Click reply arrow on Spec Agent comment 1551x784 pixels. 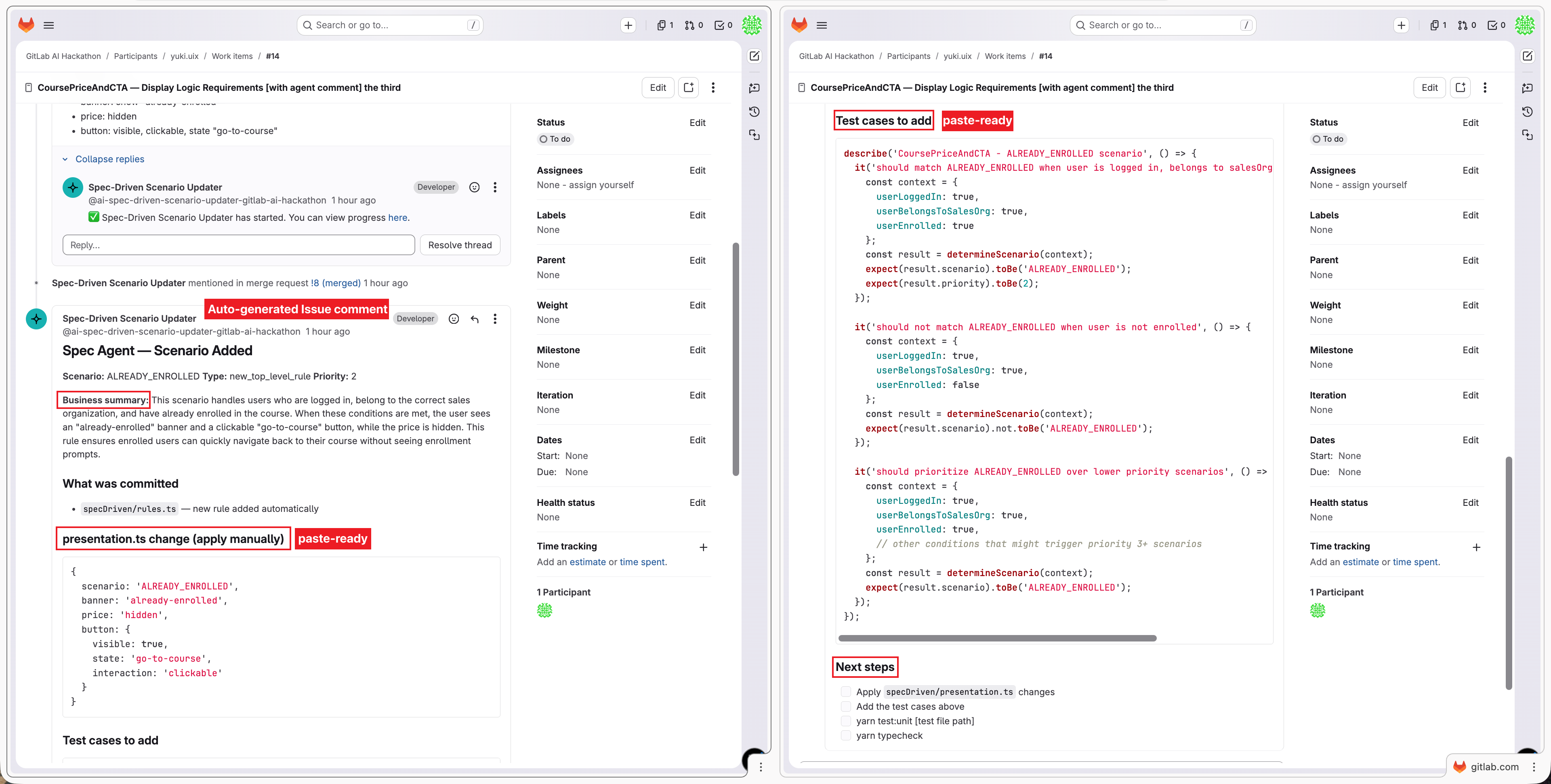pos(475,318)
